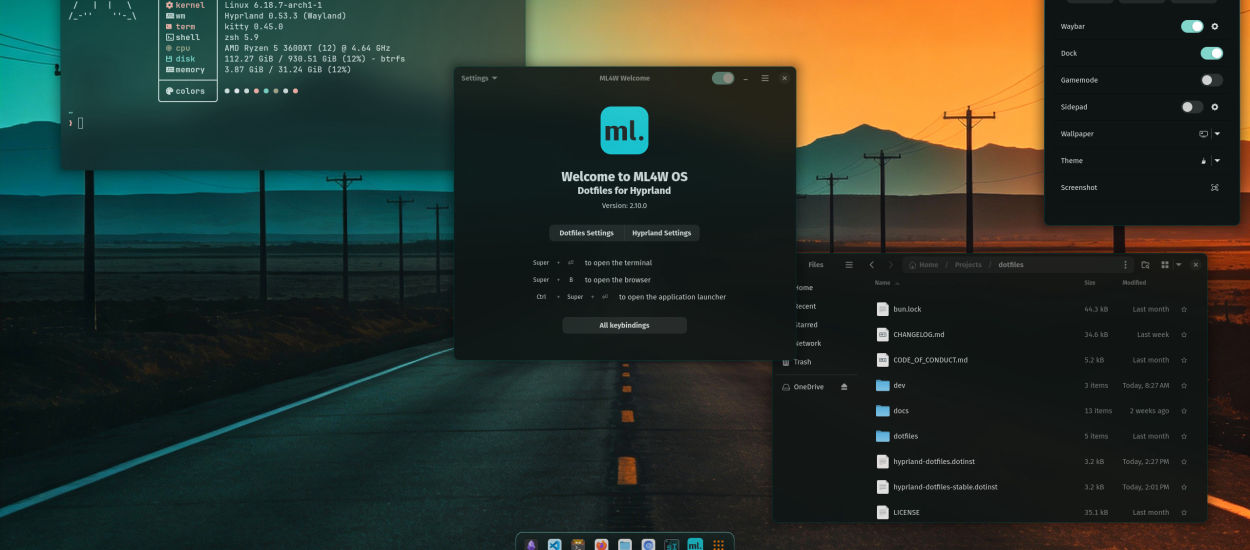Enable Gamemode toggle

point(1211,80)
